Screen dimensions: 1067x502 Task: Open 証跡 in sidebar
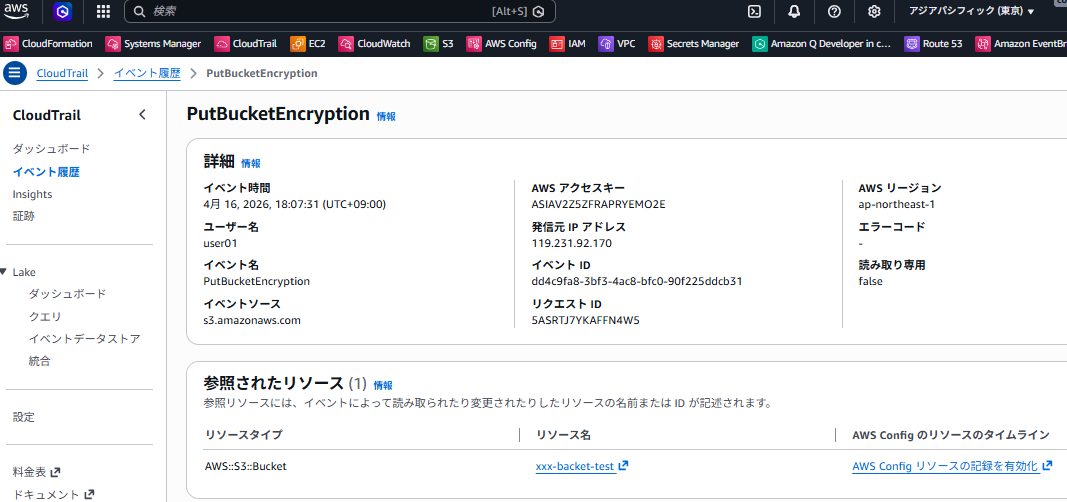pos(23,216)
